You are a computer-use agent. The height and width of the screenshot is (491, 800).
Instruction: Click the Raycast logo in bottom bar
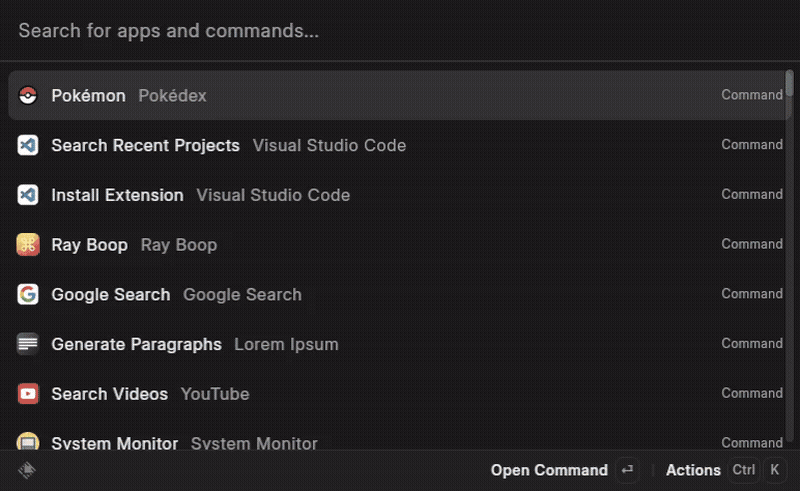(x=27, y=470)
